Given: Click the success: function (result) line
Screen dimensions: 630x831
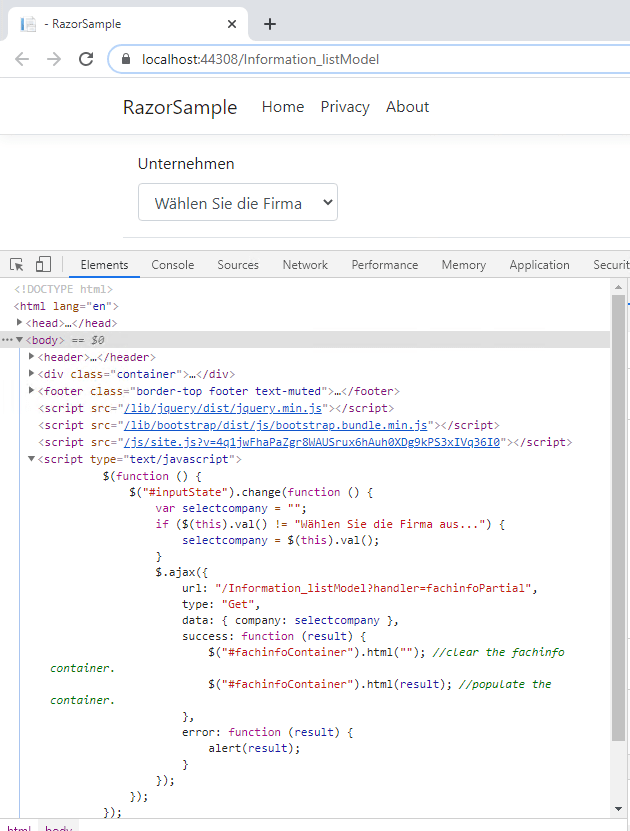Looking at the screenshot, I should point(274,635).
